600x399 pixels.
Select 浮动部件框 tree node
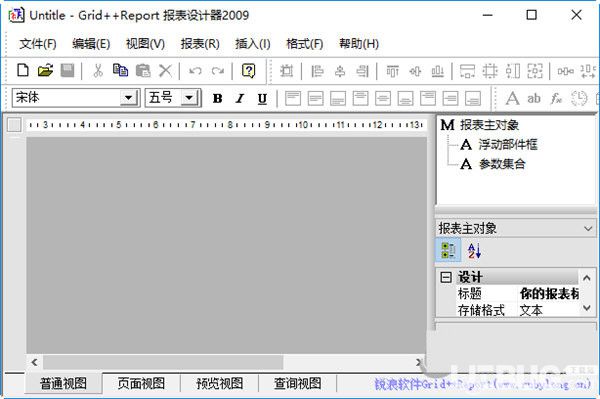(508, 145)
